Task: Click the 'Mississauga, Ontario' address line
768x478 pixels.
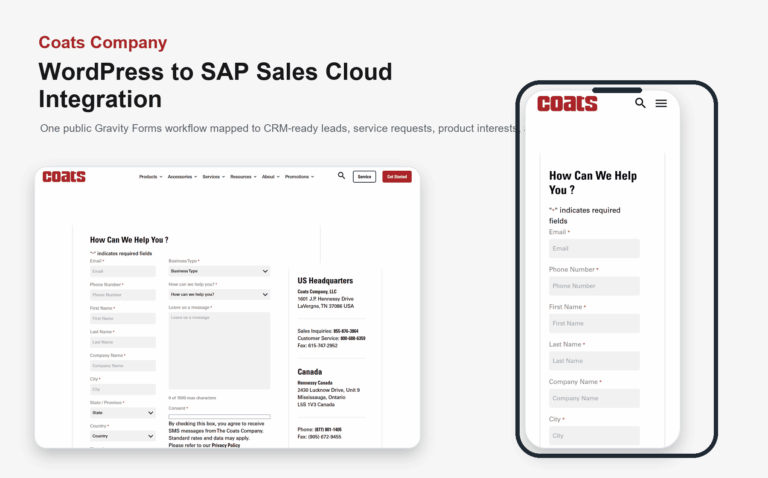Action: tap(321, 397)
